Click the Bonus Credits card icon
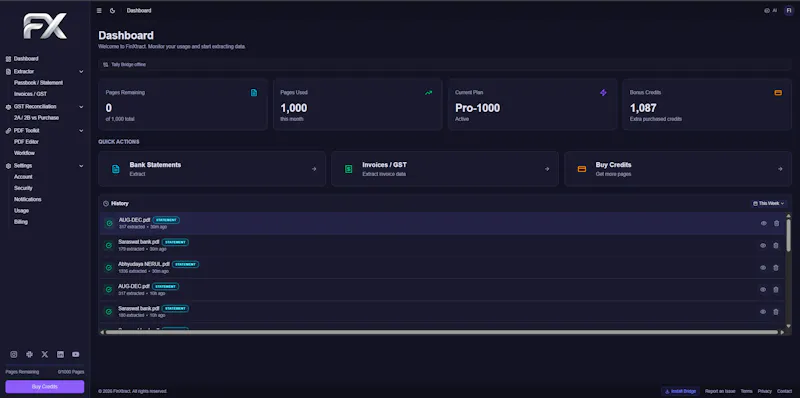 point(778,93)
